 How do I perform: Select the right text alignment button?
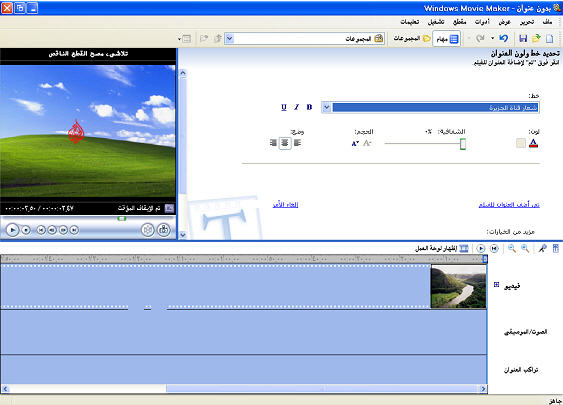coord(273,143)
